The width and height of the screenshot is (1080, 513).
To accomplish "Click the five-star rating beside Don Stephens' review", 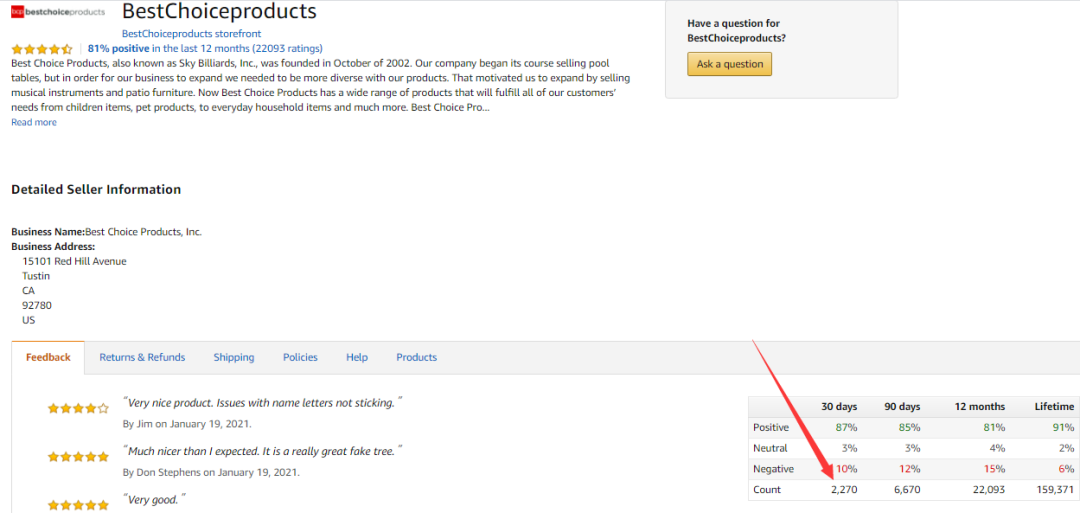I will pyautogui.click(x=78, y=457).
